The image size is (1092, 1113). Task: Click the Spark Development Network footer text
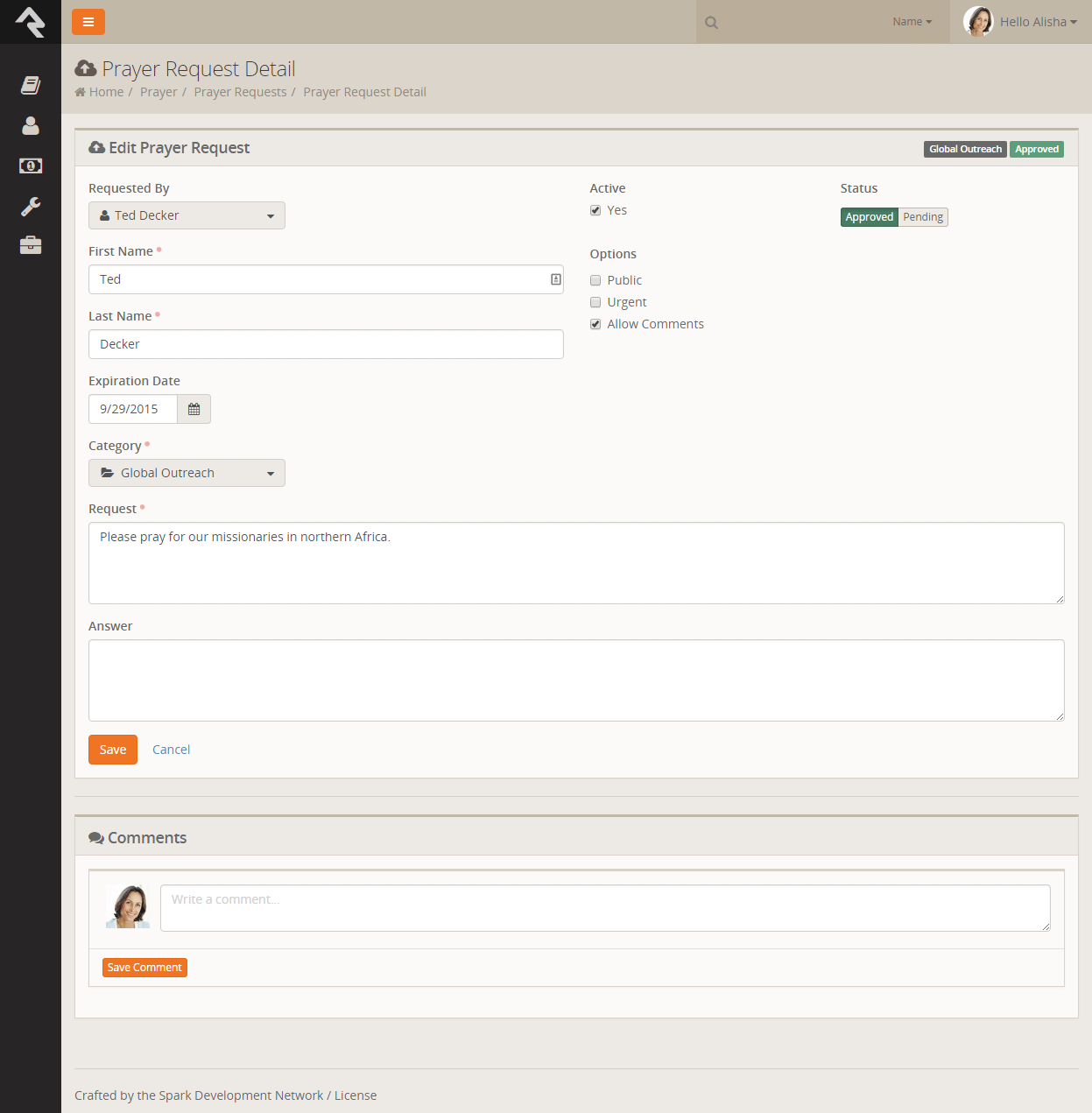coord(242,1095)
